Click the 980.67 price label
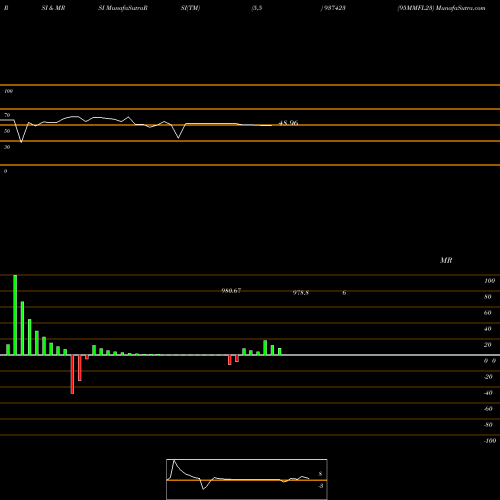500x500 pixels. (231, 291)
